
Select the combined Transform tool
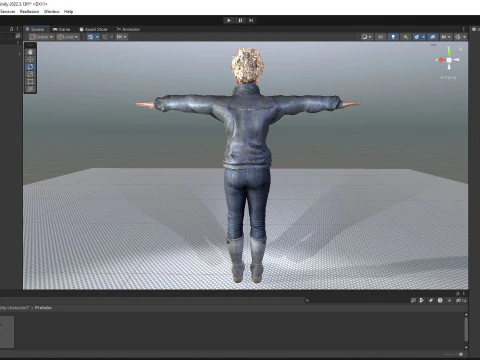(x=30, y=89)
